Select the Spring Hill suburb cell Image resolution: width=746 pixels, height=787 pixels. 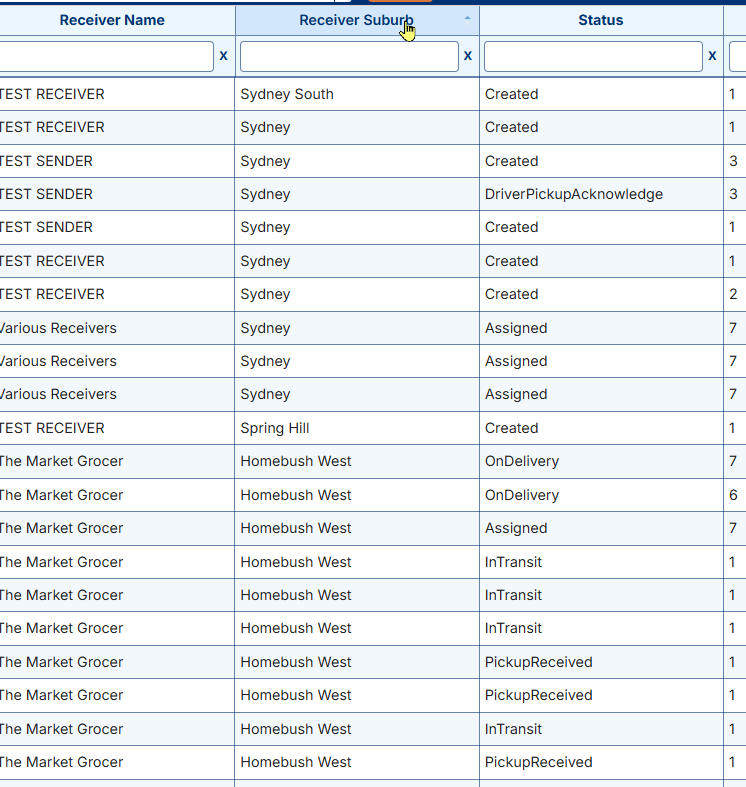275,428
